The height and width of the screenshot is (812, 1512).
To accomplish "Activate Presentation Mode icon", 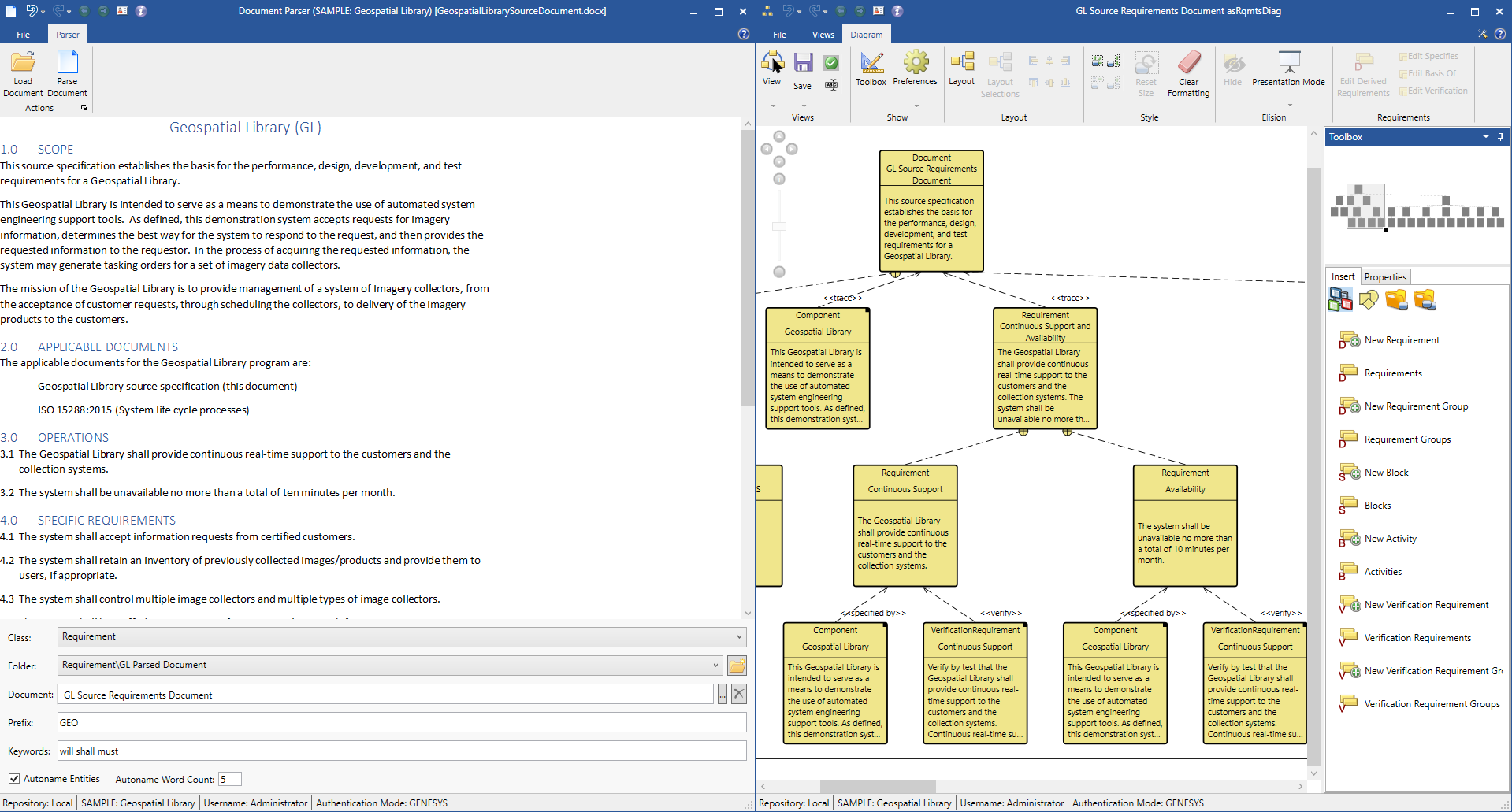I will 1288,63.
